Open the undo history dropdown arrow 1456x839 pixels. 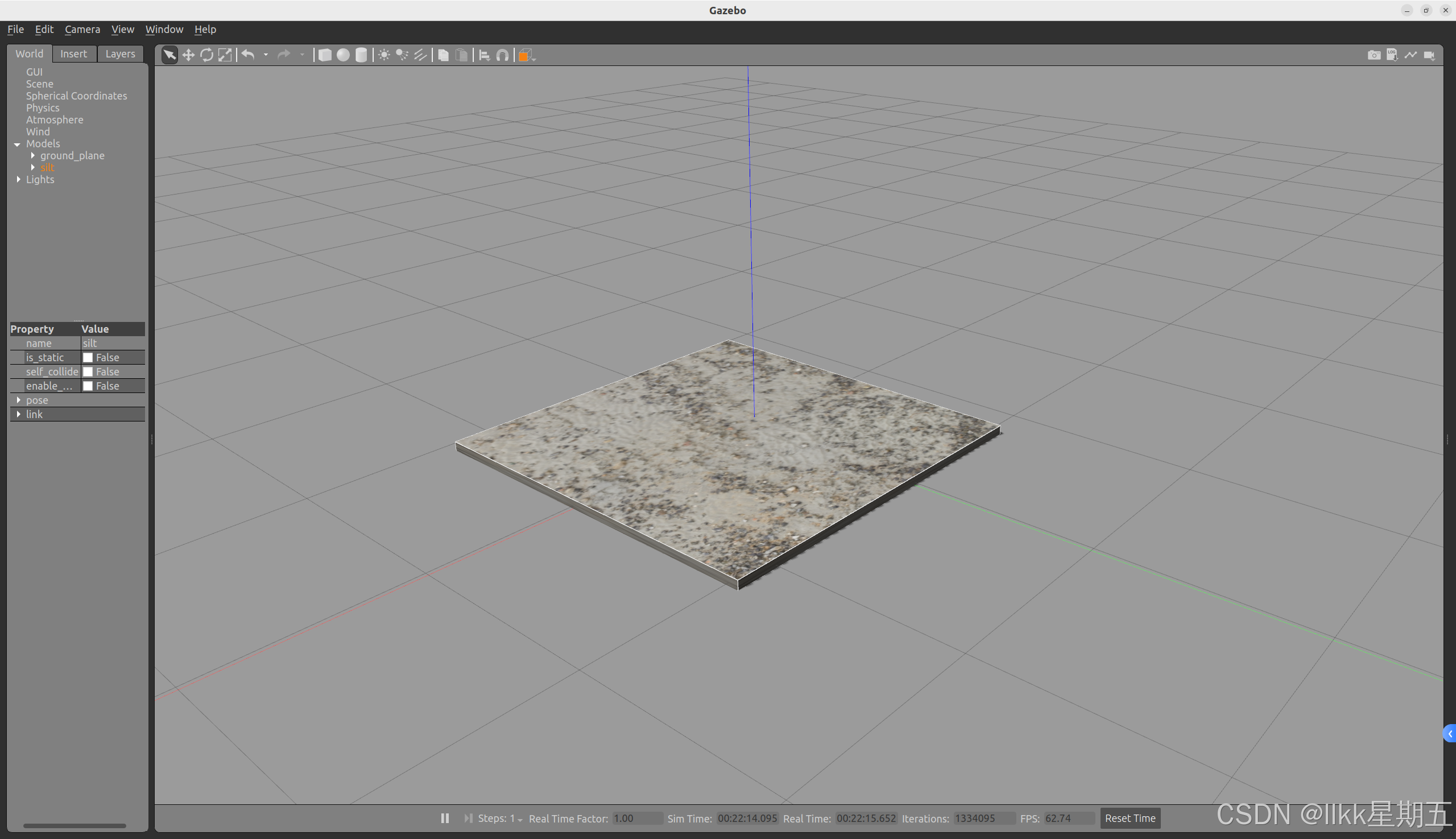[266, 55]
